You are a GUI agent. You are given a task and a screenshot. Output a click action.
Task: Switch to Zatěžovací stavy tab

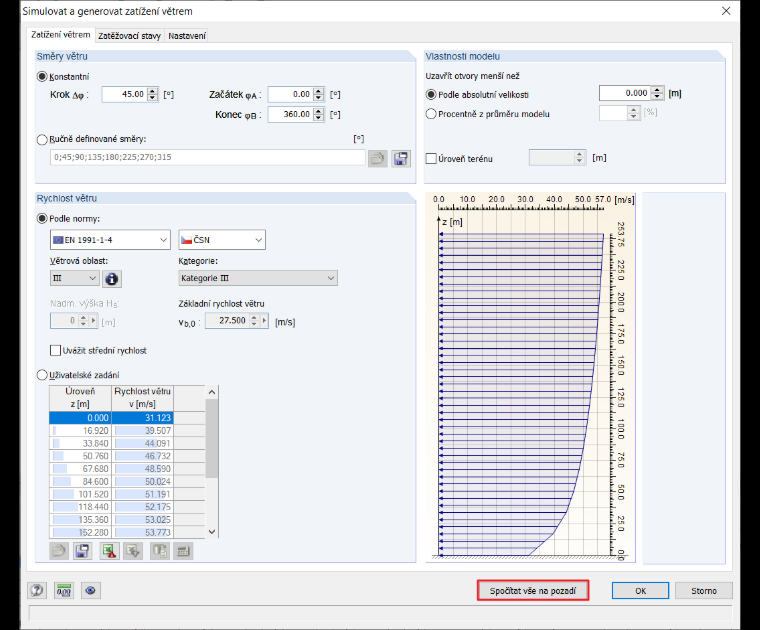point(129,35)
